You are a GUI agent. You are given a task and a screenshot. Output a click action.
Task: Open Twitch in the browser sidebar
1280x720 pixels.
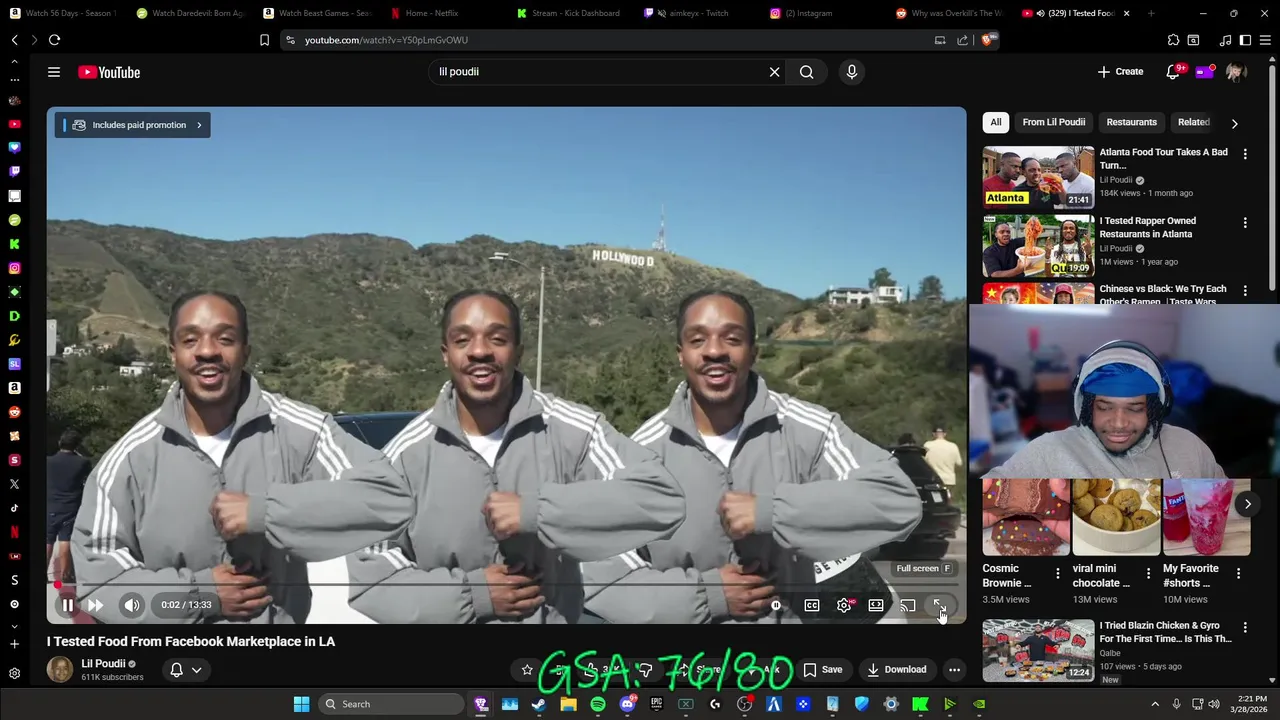14,172
